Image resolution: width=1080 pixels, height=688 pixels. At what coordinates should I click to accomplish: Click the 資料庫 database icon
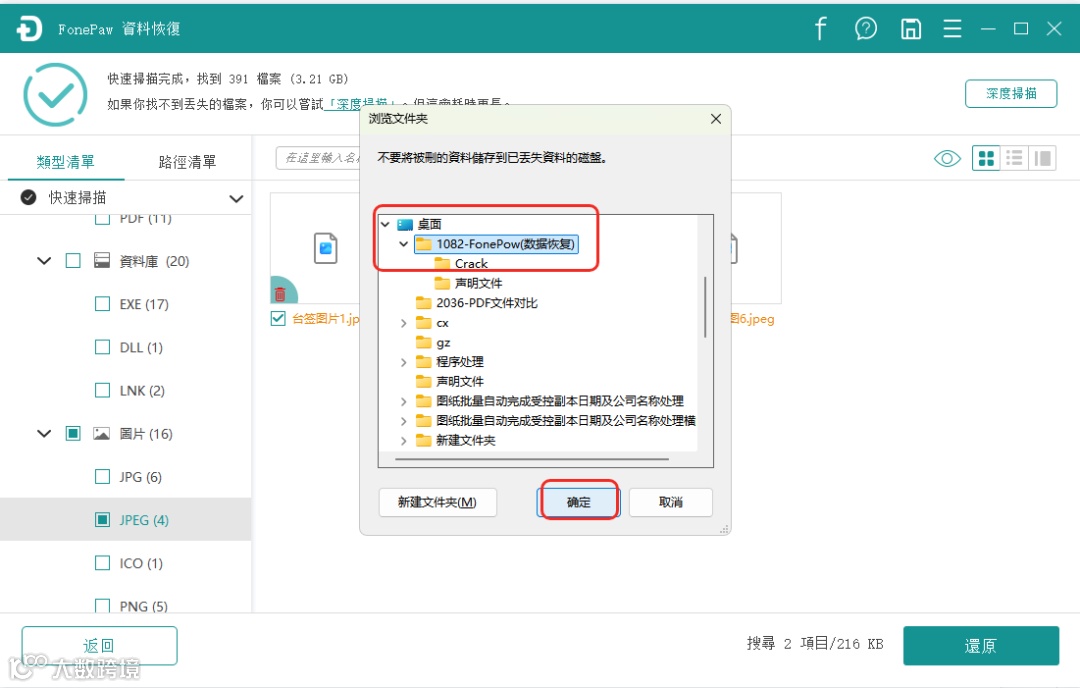point(102,260)
